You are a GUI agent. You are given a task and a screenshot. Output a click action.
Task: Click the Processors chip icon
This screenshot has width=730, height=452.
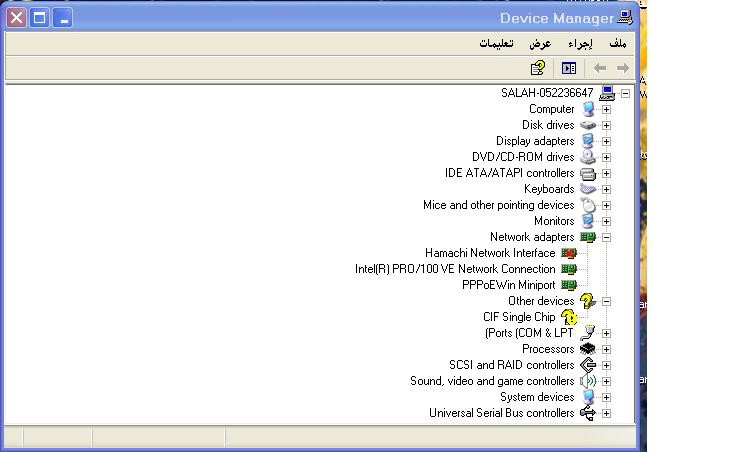(x=588, y=349)
